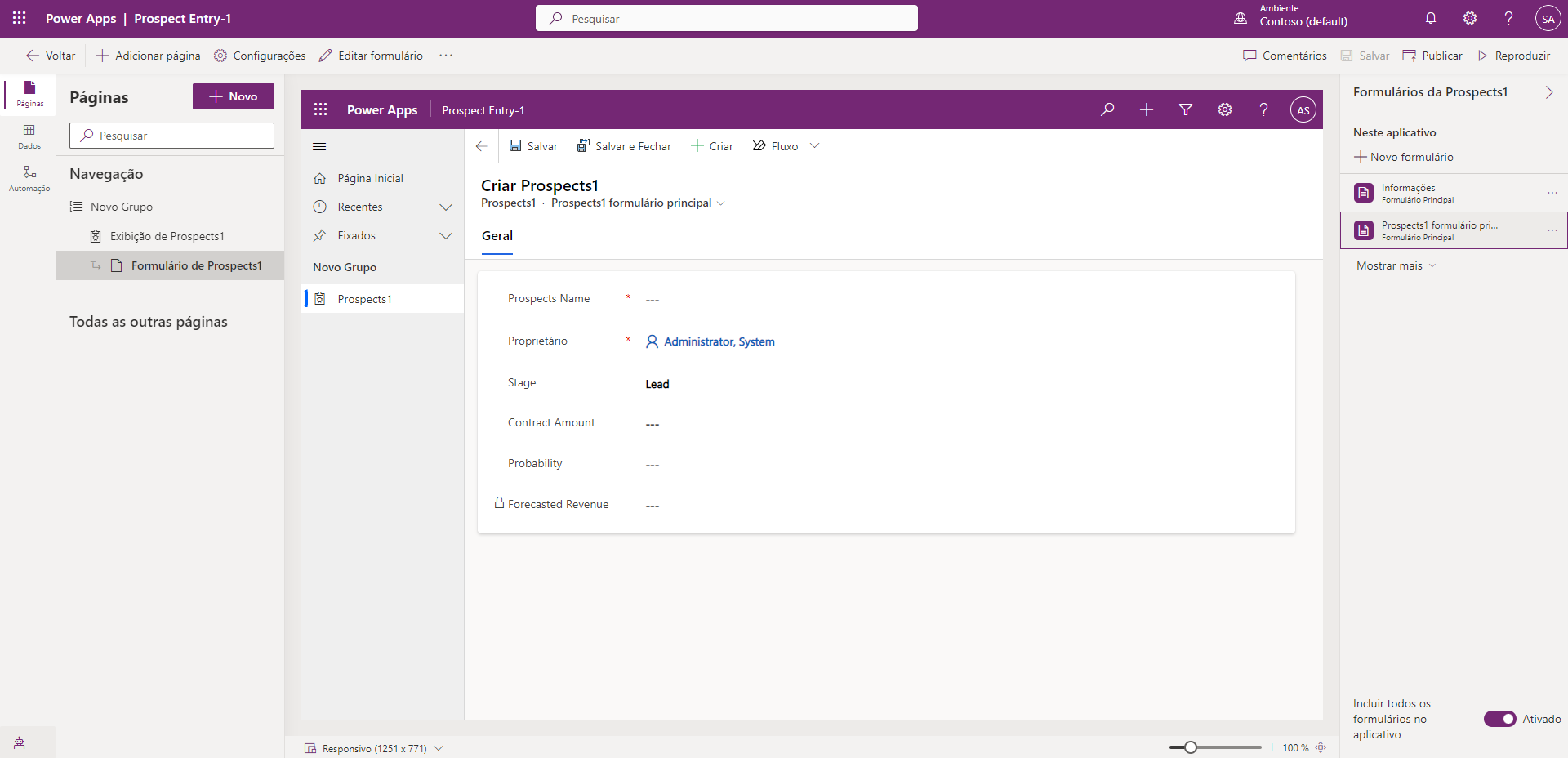Click the zoom slider handle
Viewport: 1568px width, 758px height.
point(1191,747)
